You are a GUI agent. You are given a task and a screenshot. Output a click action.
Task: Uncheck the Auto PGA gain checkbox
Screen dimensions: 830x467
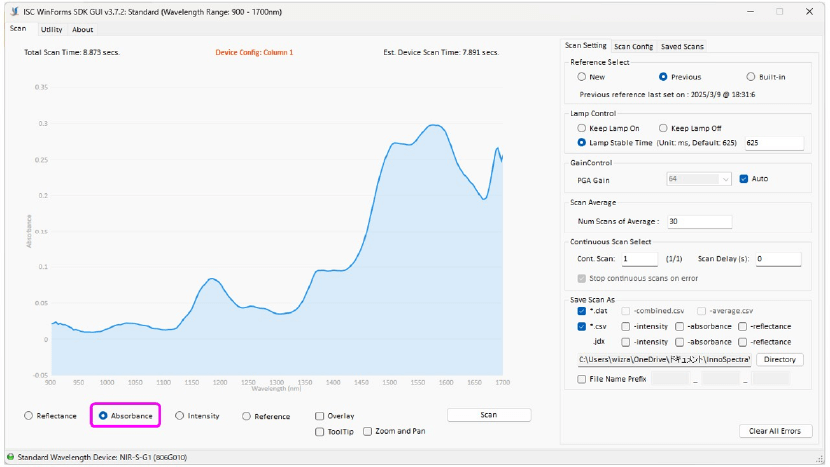coord(743,179)
